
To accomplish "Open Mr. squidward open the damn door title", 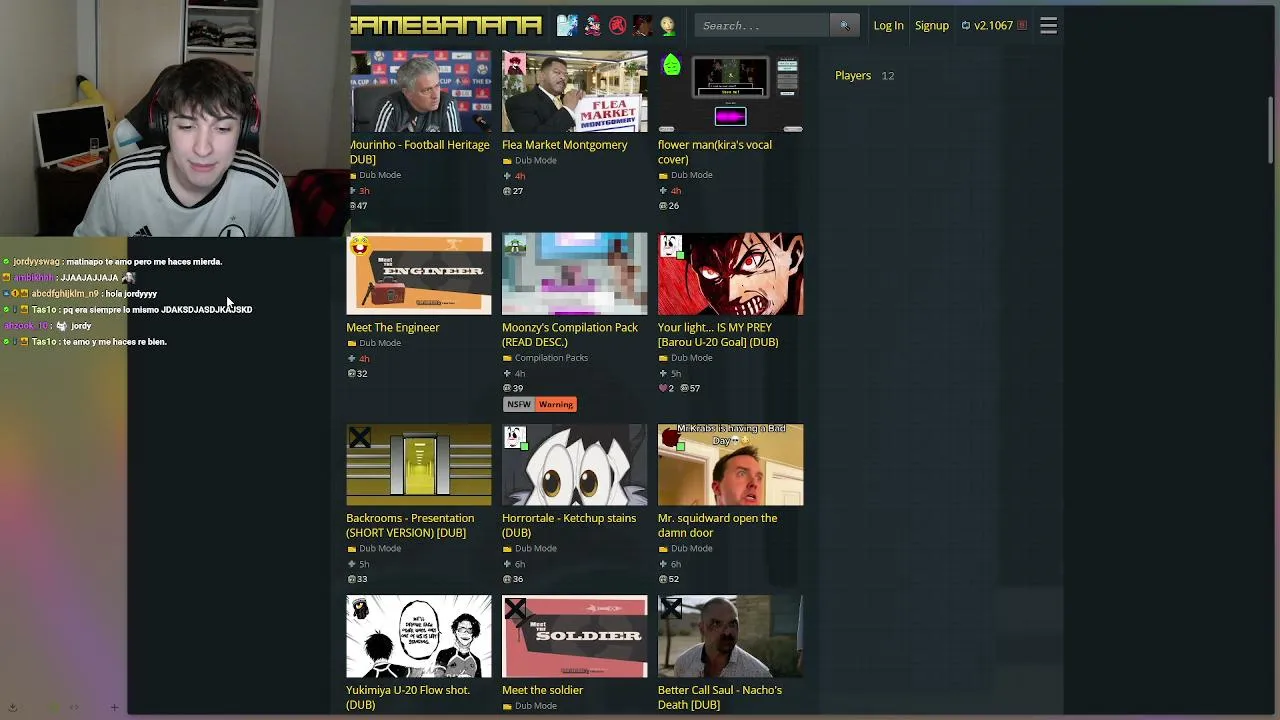I will click(x=718, y=526).
